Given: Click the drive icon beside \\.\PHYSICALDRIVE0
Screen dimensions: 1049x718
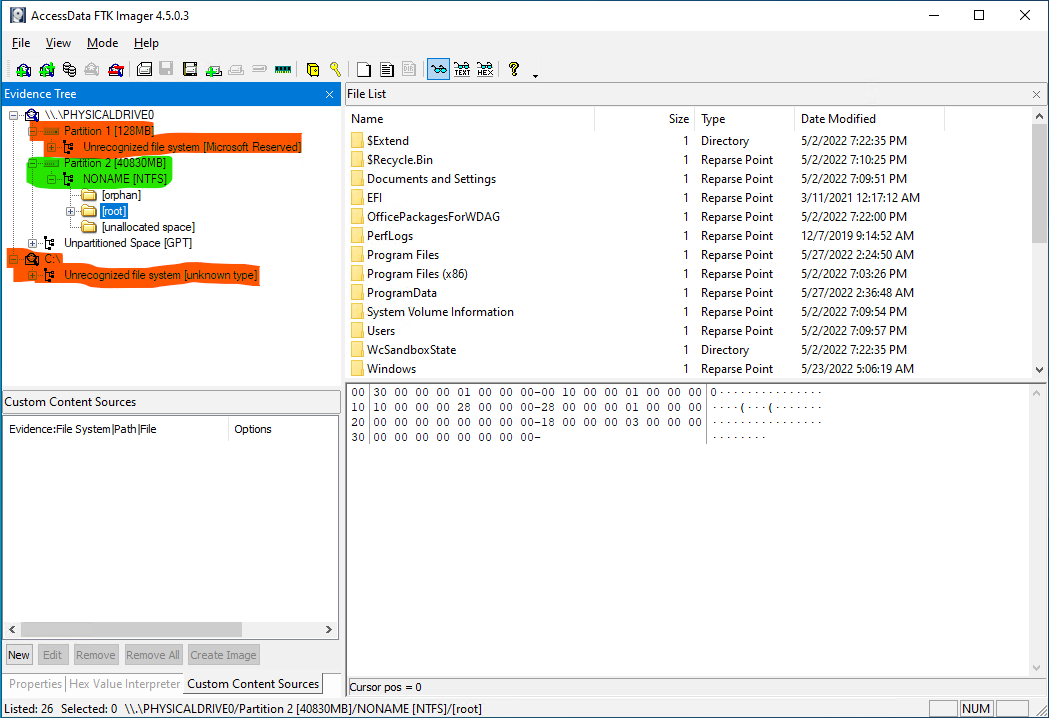Looking at the screenshot, I should point(32,115).
